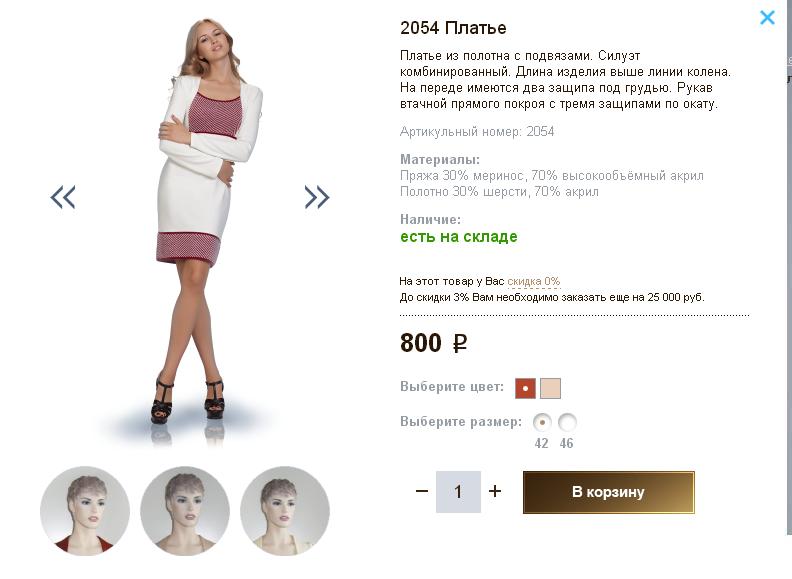The image size is (792, 579).
Task: Decrease quantity with the minus icon
Action: [x=422, y=492]
